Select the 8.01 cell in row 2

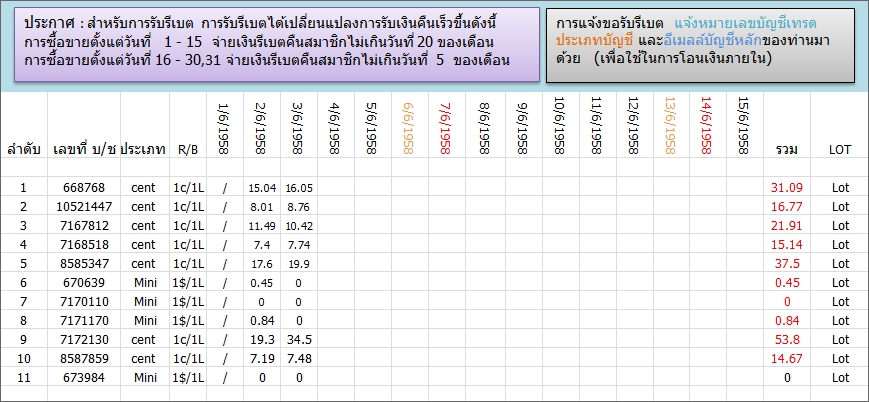click(x=262, y=207)
